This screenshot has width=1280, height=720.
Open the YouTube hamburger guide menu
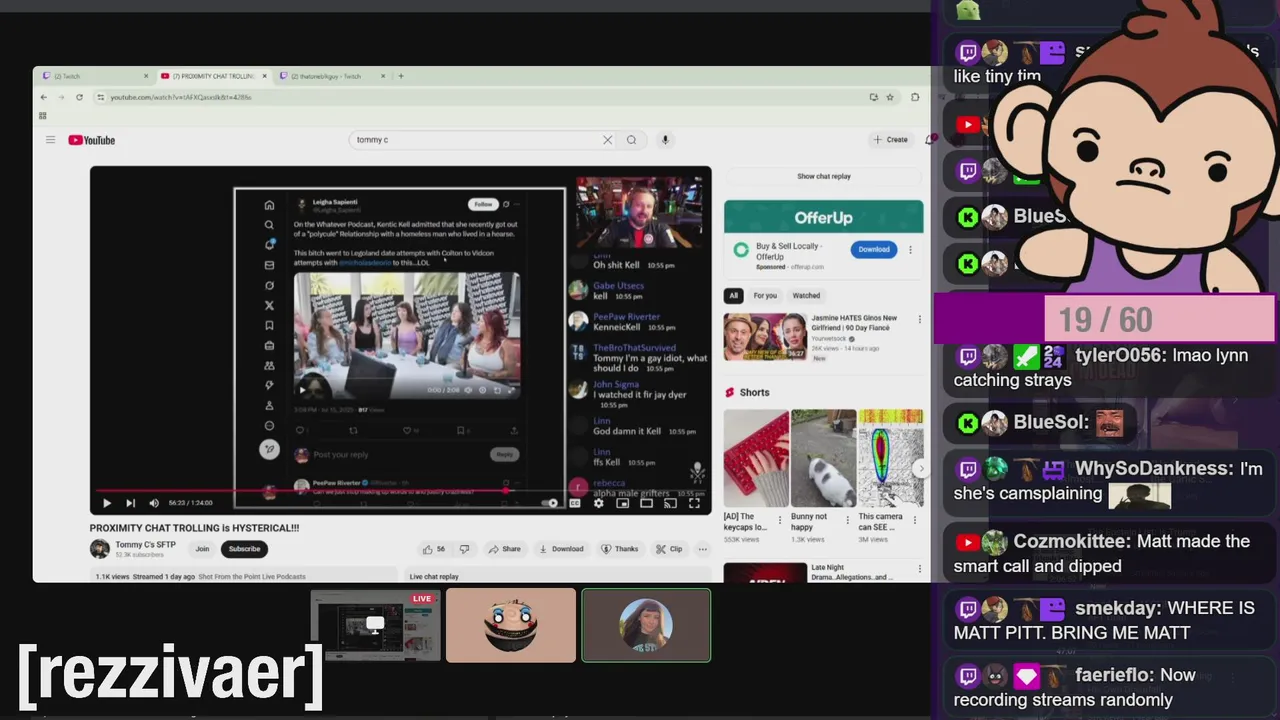point(50,140)
